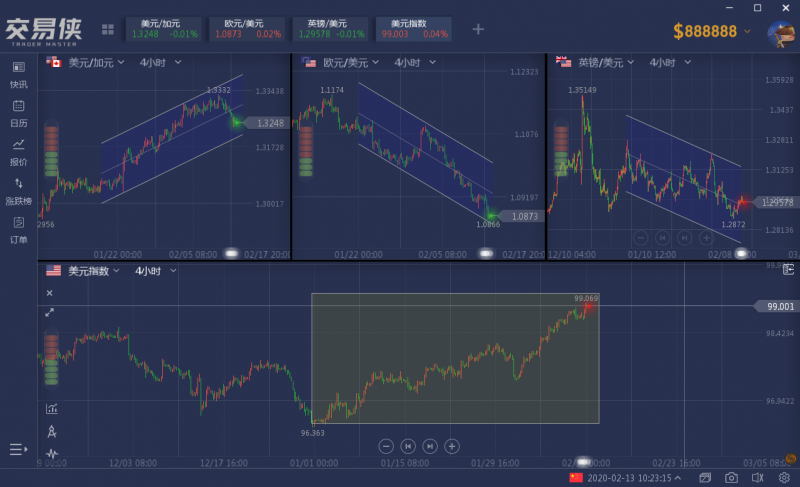Zoom in on the 美元指数 chart
The height and width of the screenshot is (487, 800).
coord(452,445)
